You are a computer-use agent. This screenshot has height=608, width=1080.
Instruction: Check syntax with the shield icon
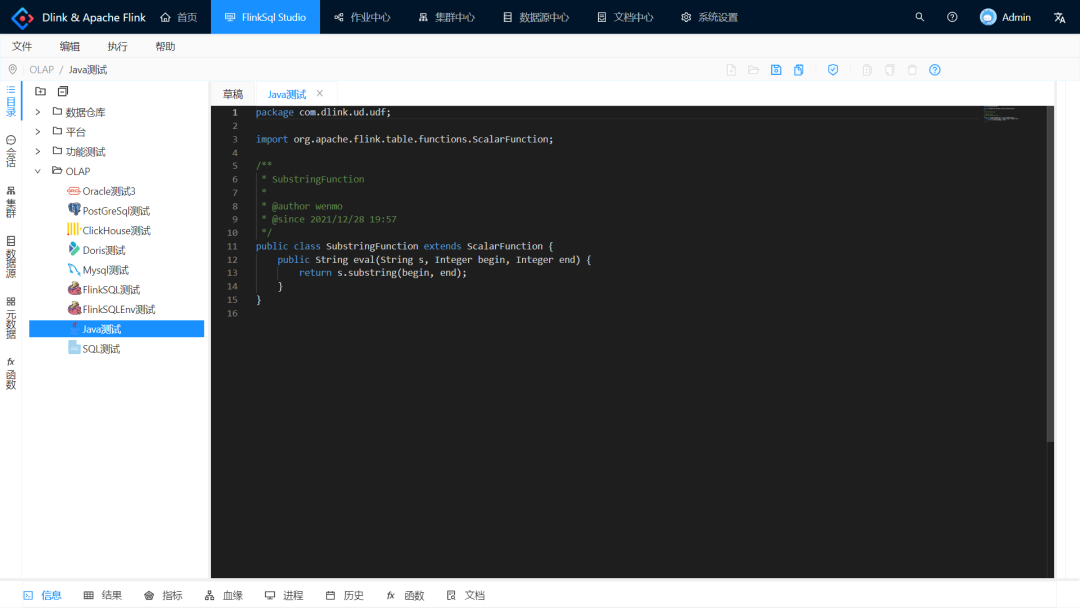click(833, 70)
